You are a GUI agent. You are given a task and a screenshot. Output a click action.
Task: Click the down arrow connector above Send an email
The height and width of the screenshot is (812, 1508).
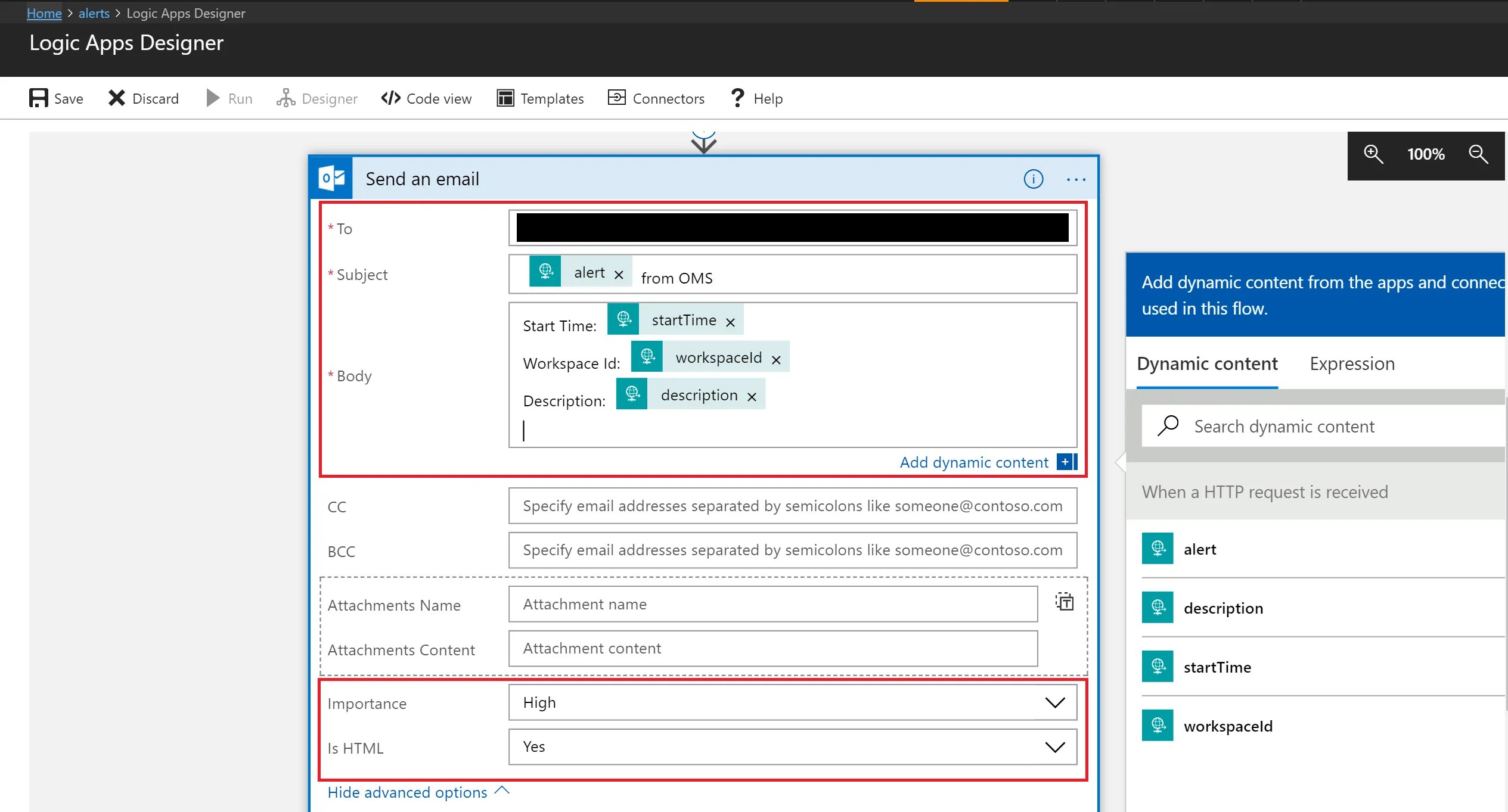tap(704, 143)
